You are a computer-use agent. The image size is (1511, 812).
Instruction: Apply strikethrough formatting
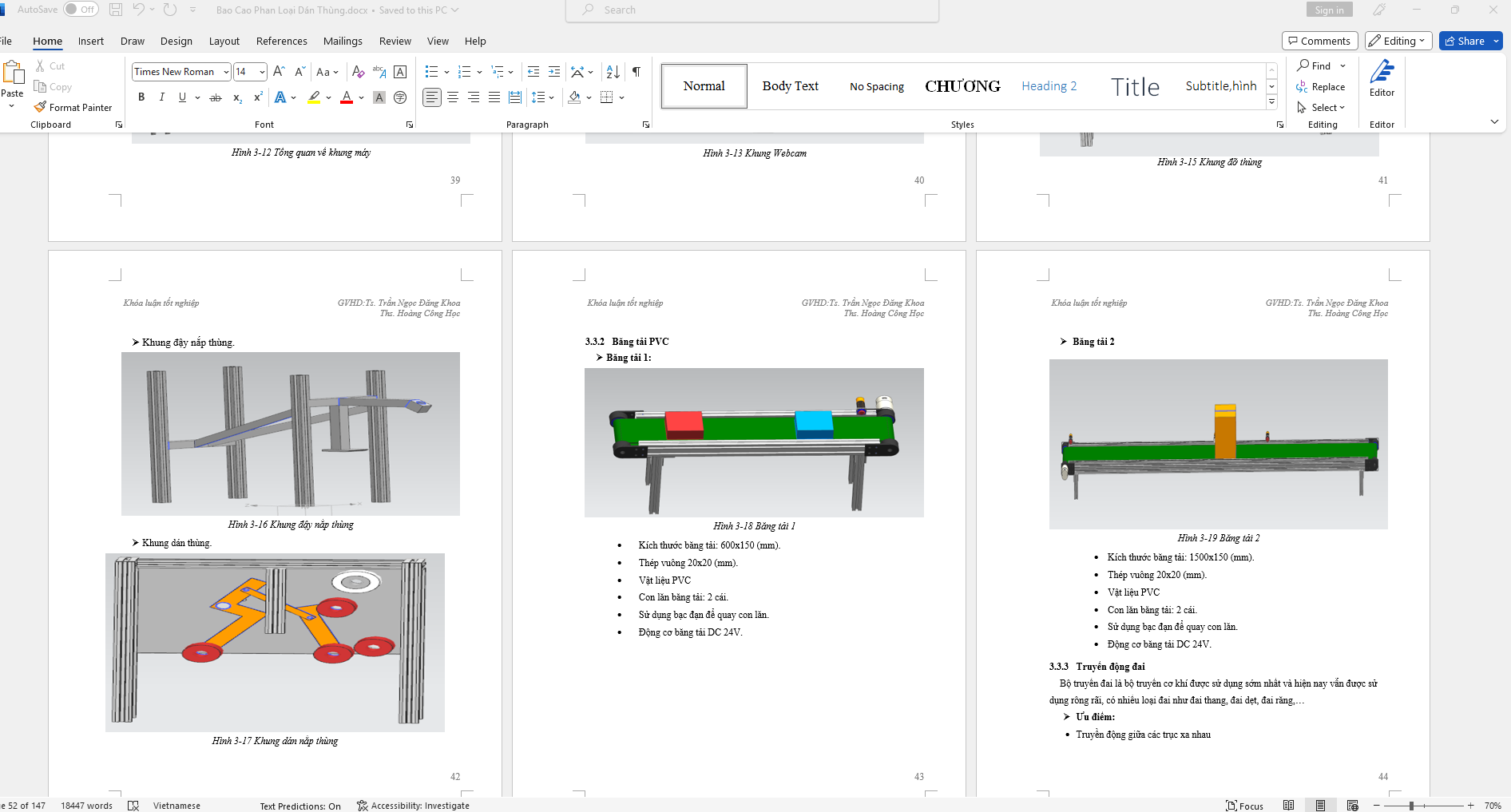(216, 97)
